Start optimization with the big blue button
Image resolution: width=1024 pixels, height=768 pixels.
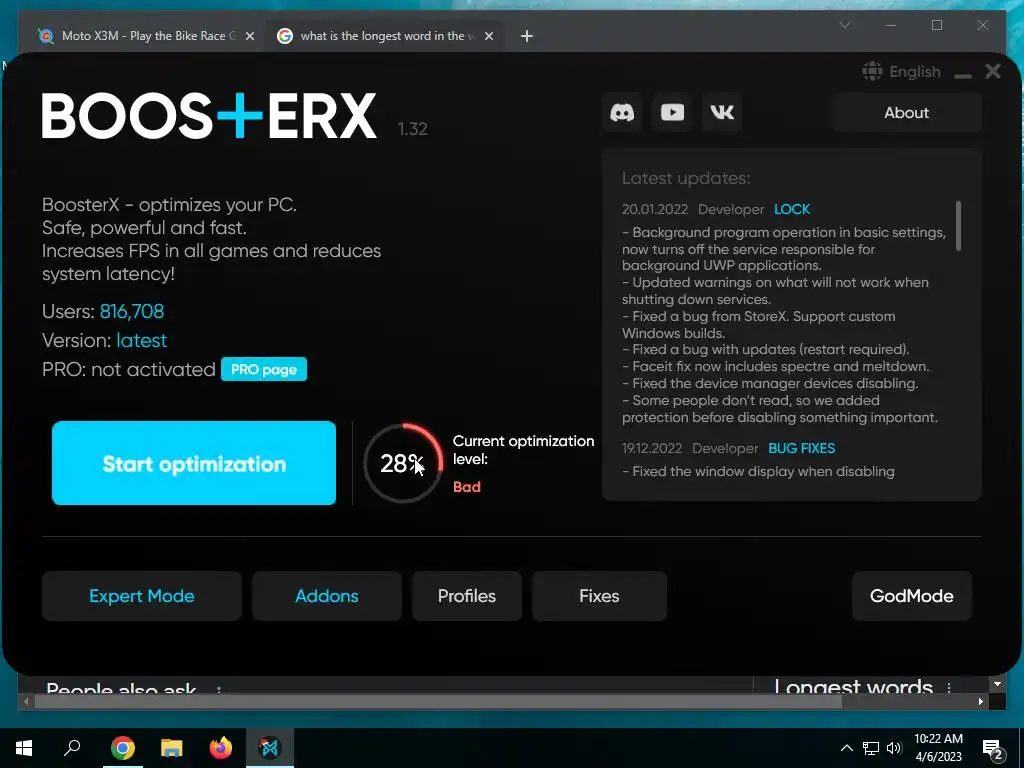tap(194, 463)
